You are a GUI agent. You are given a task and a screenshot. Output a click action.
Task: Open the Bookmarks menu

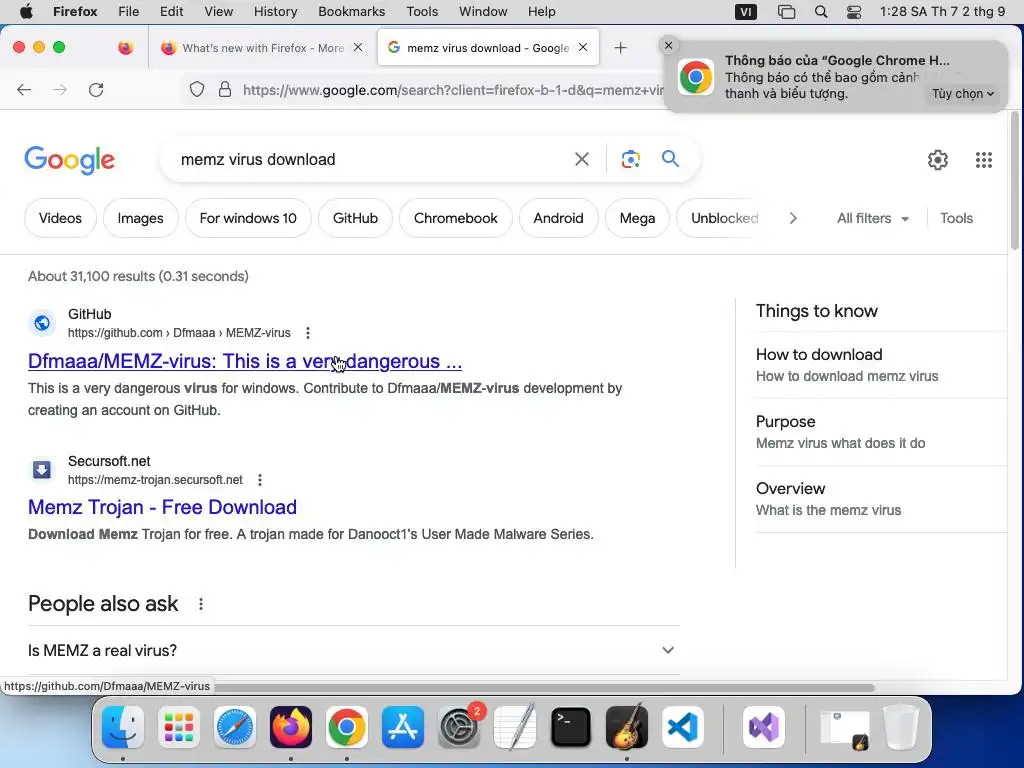(351, 12)
